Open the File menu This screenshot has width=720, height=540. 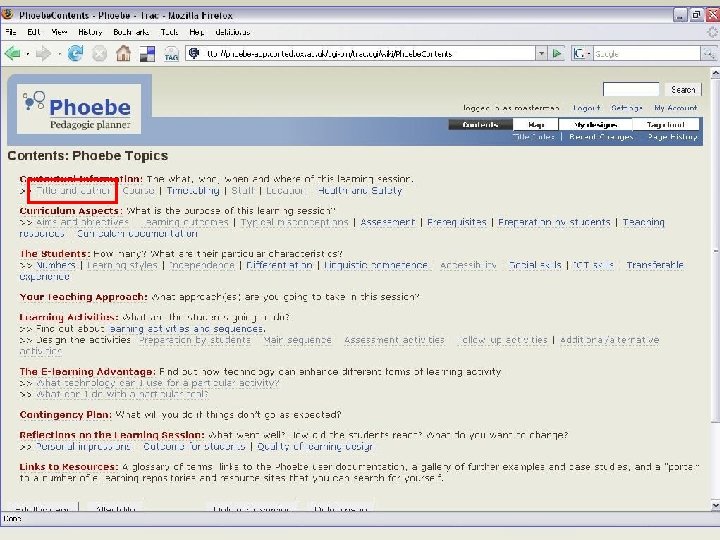(x=11, y=32)
